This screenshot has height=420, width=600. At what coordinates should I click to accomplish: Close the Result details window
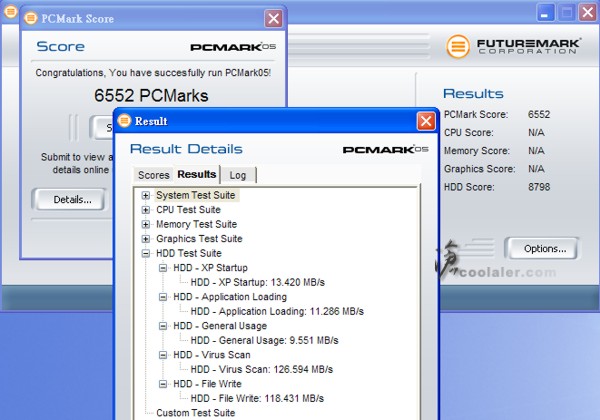(426, 121)
